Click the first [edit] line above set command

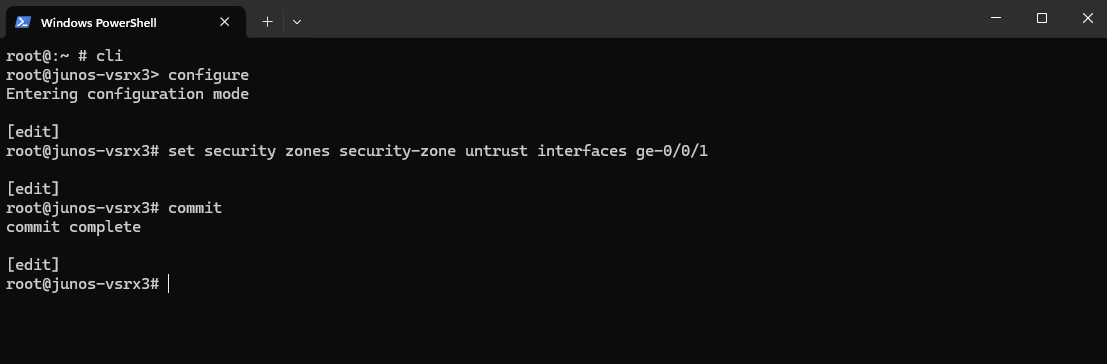click(32, 132)
